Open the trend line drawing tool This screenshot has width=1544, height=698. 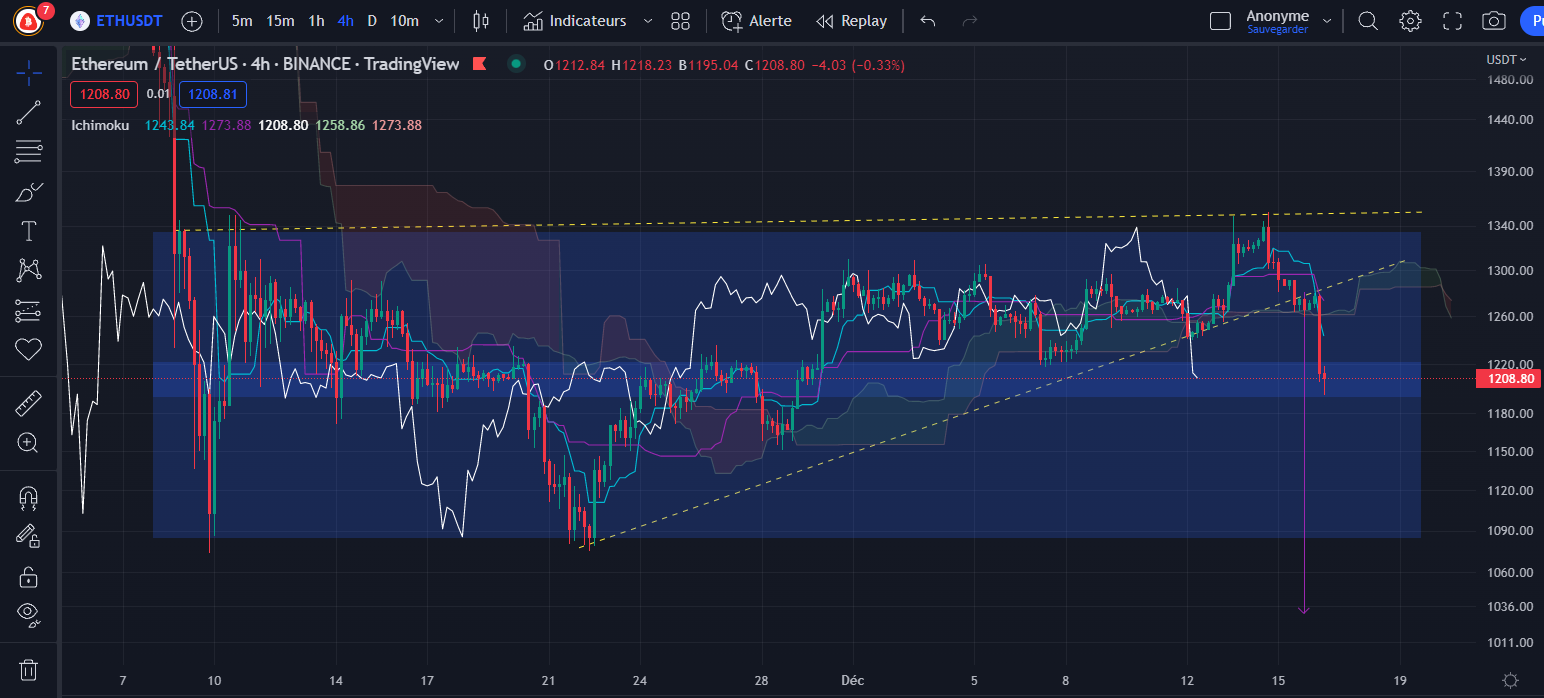[28, 111]
